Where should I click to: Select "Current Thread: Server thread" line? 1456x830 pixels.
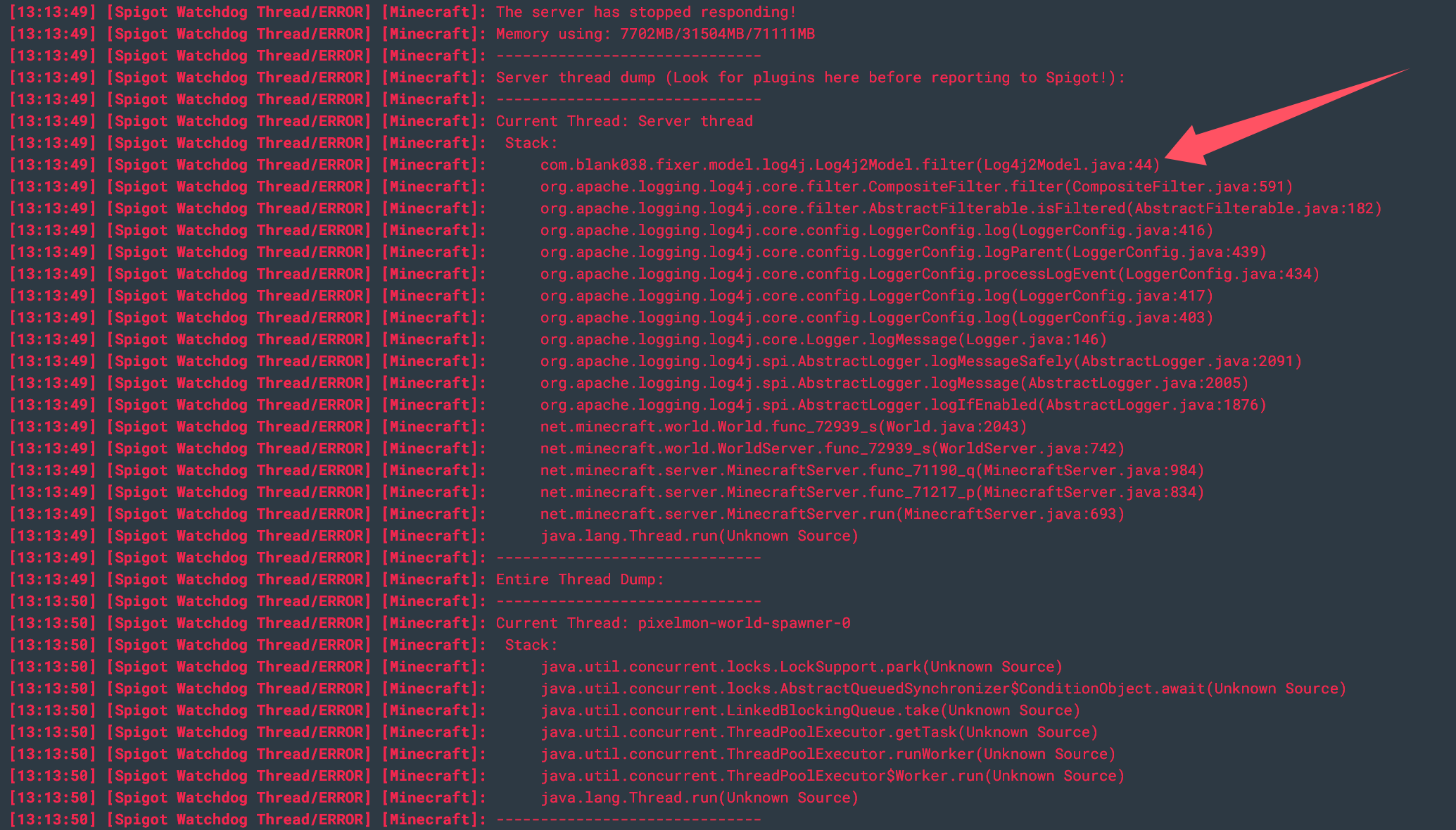click(624, 121)
